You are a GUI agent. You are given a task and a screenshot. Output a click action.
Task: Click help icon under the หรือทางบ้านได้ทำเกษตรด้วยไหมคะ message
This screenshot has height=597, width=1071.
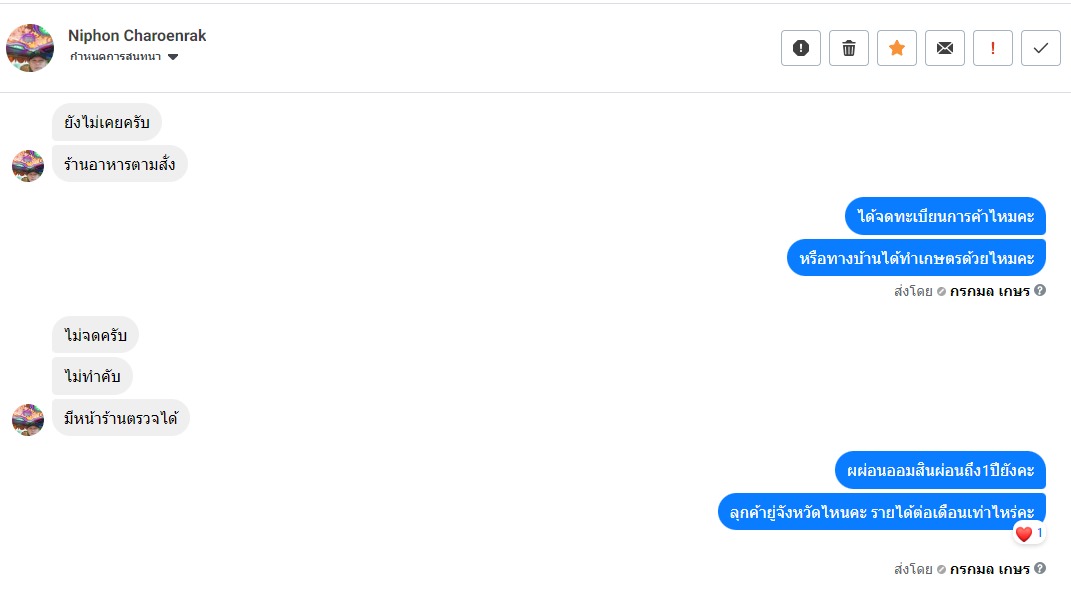click(1040, 291)
